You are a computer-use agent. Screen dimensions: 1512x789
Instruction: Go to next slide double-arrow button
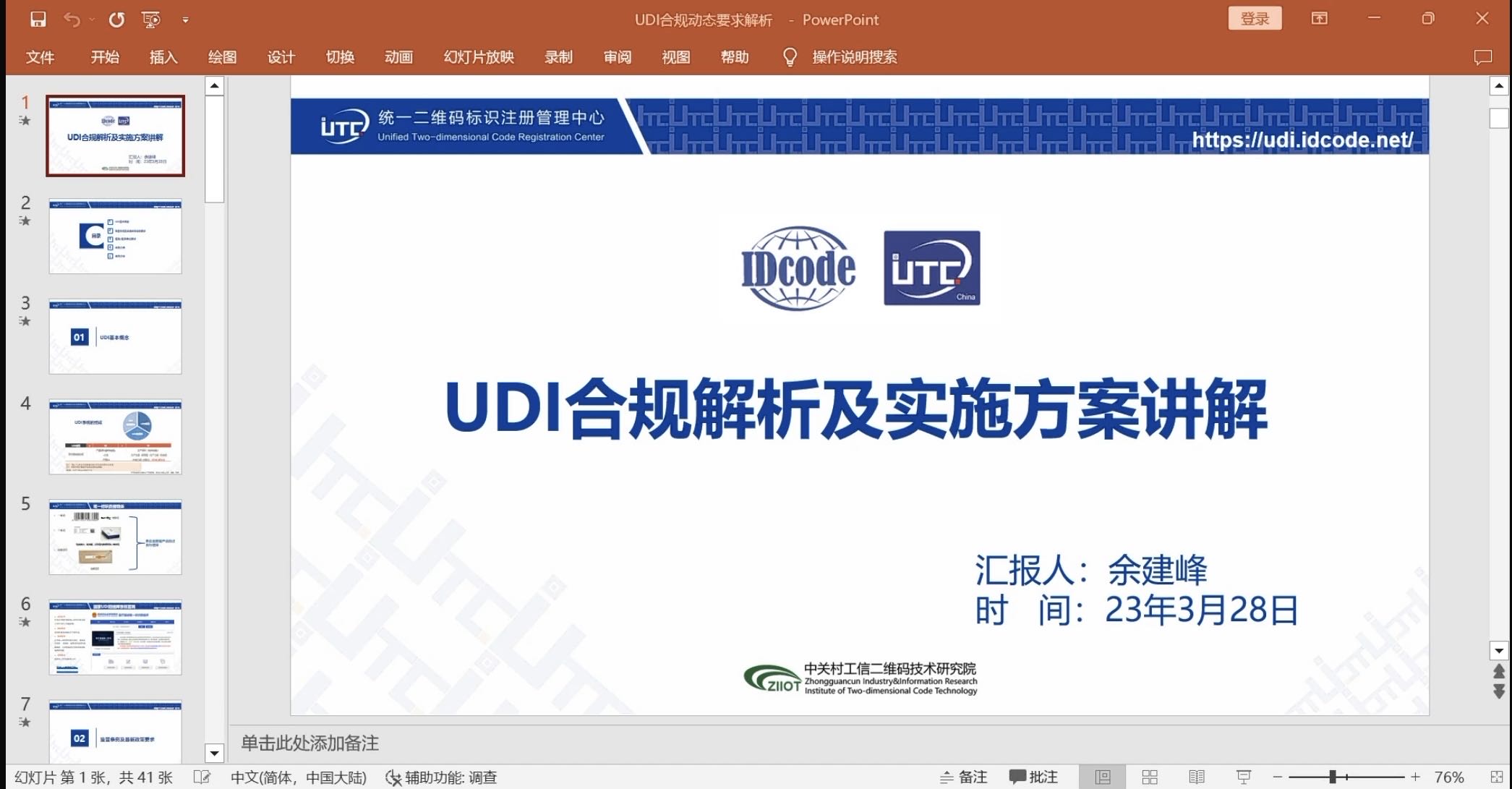click(1499, 692)
